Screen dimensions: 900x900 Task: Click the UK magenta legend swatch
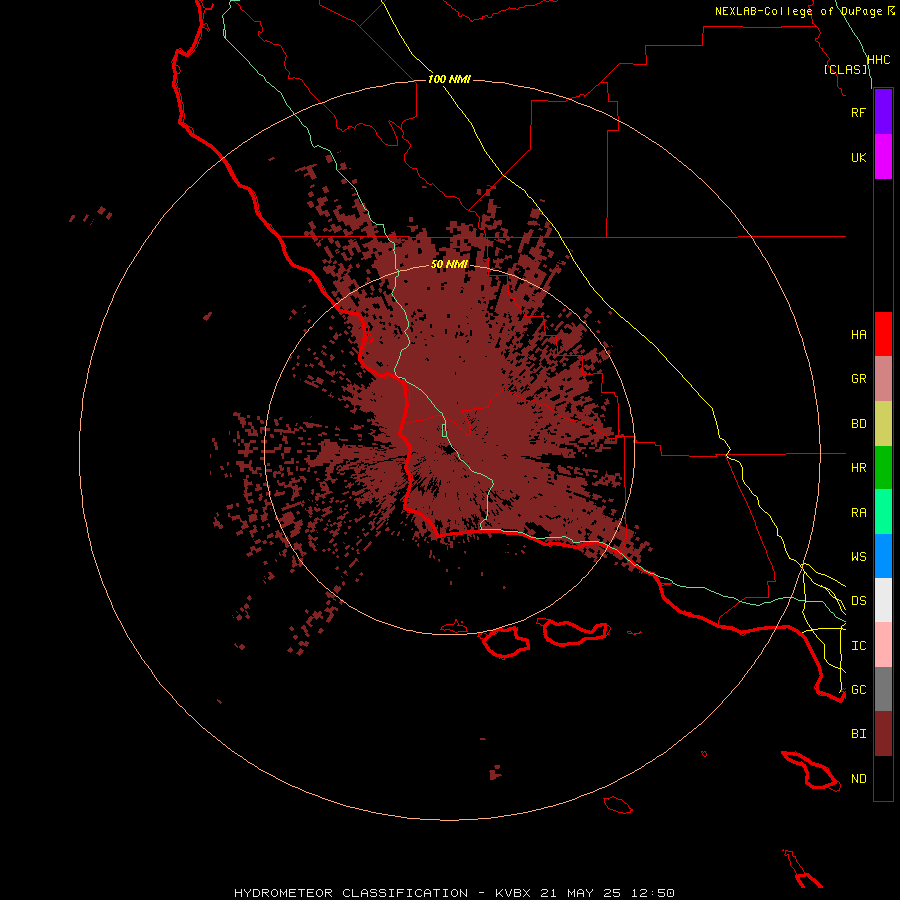coord(883,157)
